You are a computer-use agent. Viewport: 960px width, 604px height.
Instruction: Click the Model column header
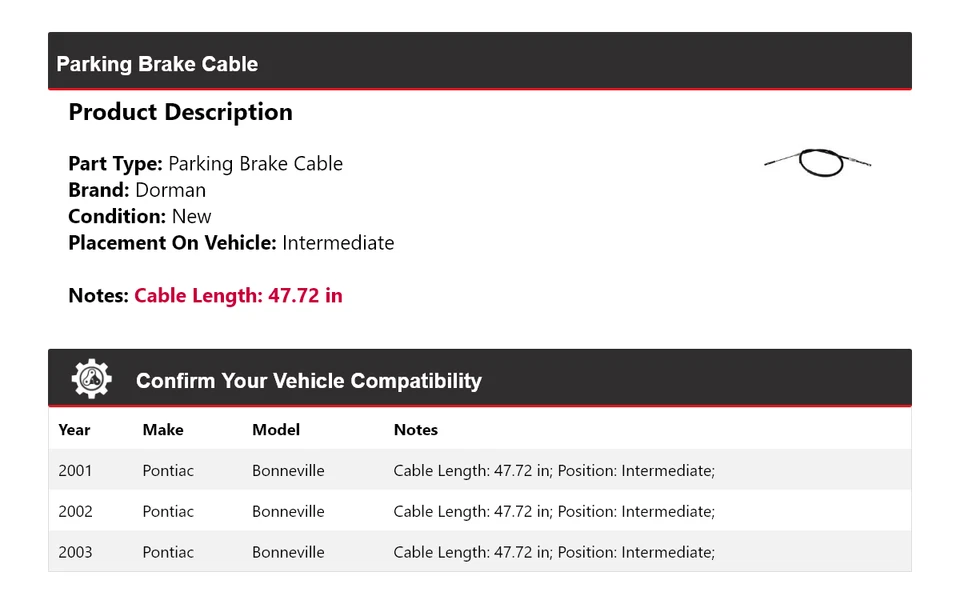[276, 430]
